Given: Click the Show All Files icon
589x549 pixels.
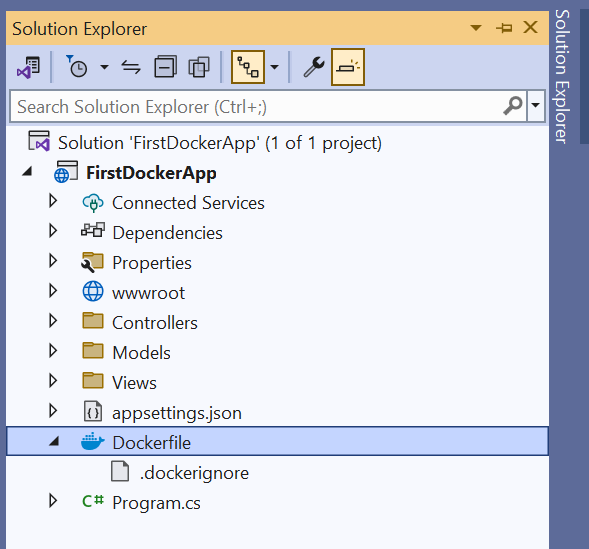Looking at the screenshot, I should click(x=199, y=67).
